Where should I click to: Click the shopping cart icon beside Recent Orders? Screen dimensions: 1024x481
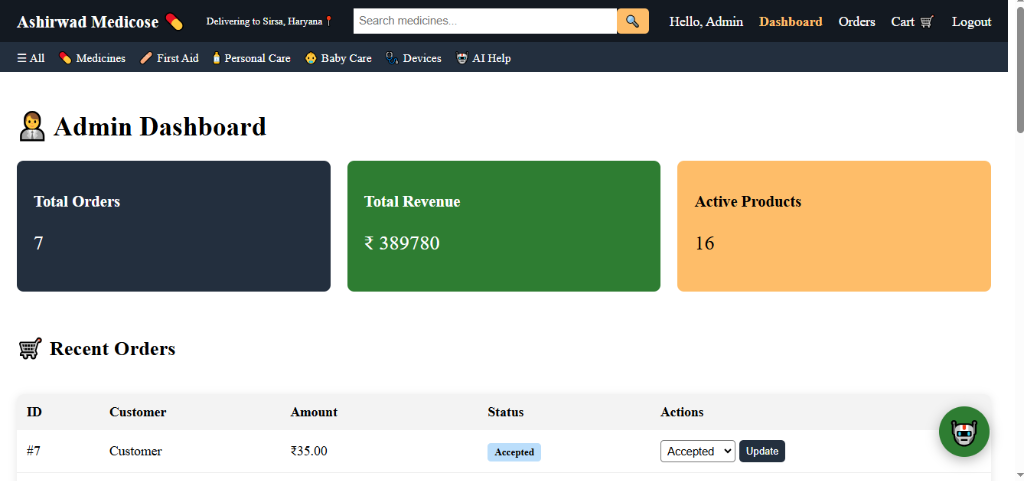[x=30, y=349]
